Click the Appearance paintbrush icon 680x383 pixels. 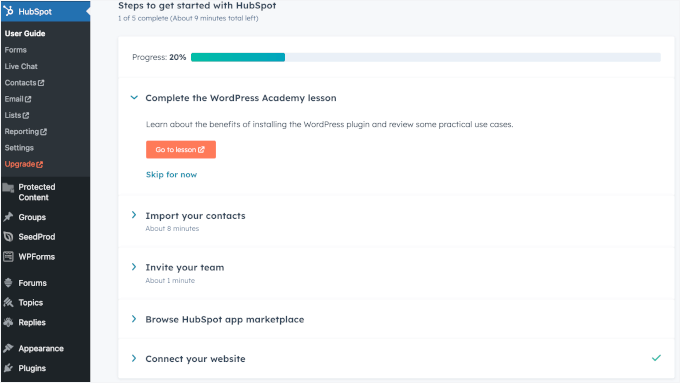pyautogui.click(x=8, y=348)
